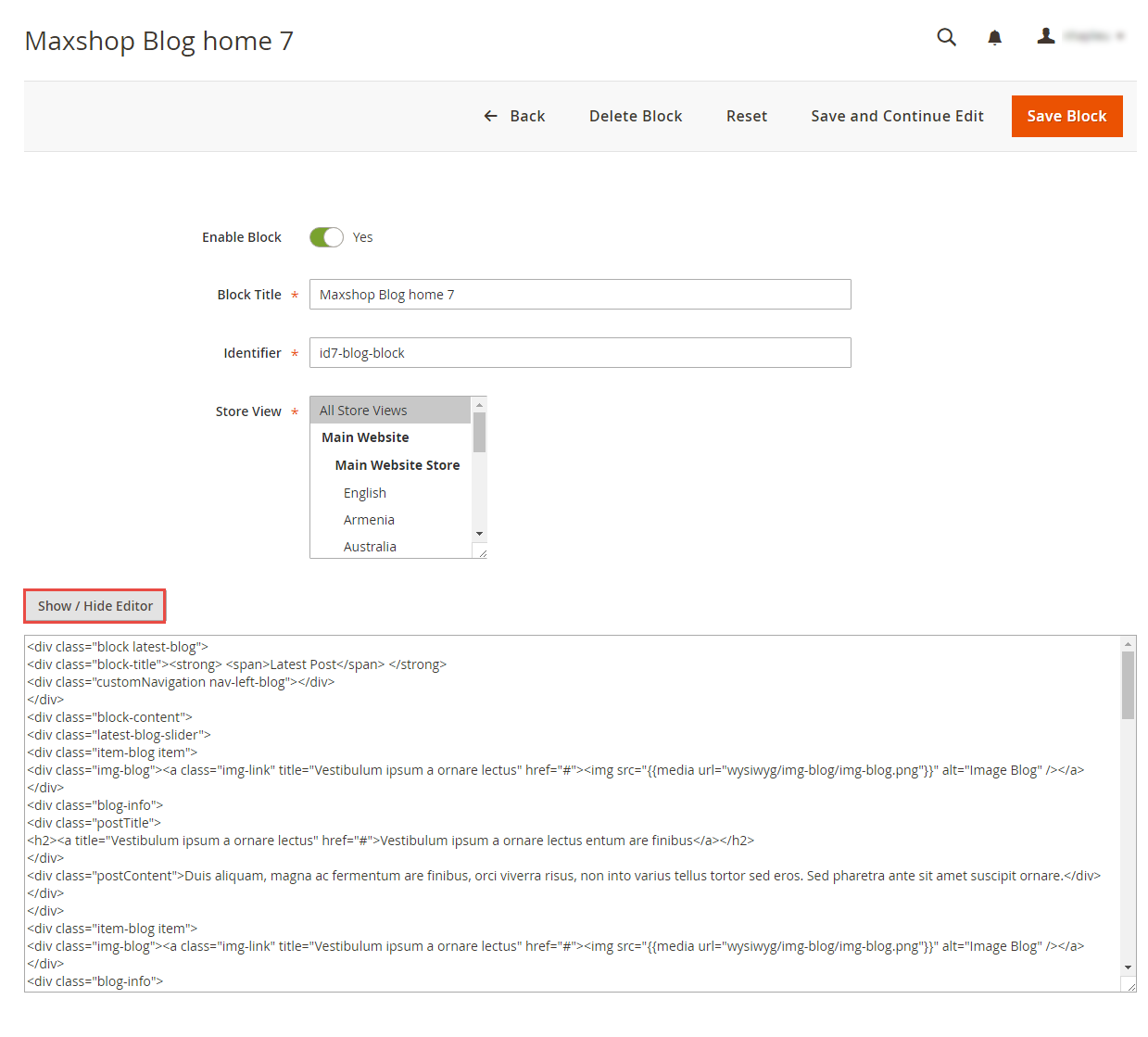This screenshot has height=1037, width=1148.
Task: Choose Armenia in Store View list
Action: point(369,520)
